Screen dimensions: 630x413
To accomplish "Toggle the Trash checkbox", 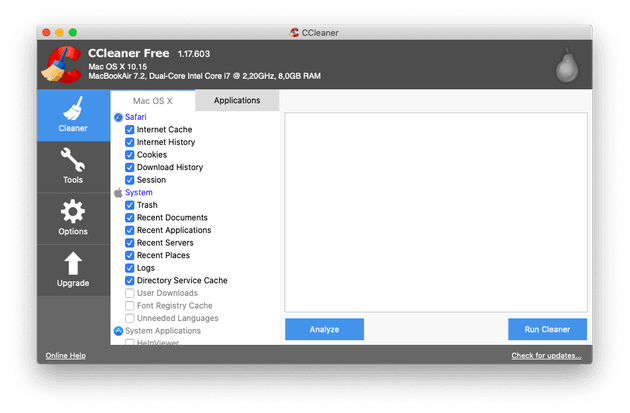I will click(x=129, y=205).
